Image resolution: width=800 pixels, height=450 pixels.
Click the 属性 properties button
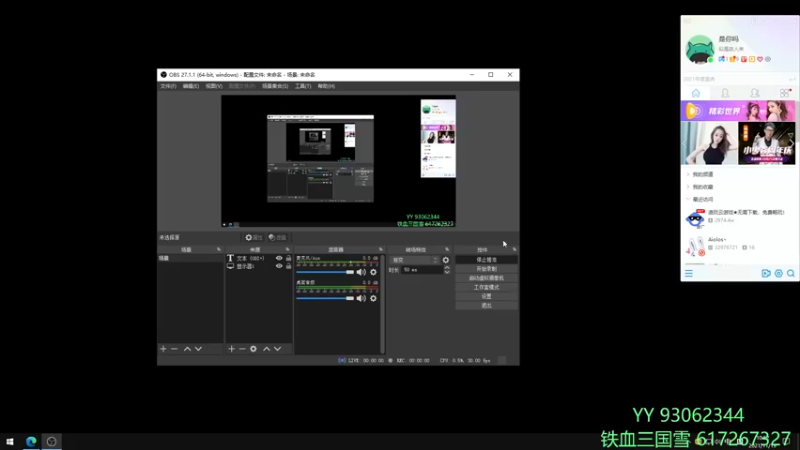click(x=254, y=237)
